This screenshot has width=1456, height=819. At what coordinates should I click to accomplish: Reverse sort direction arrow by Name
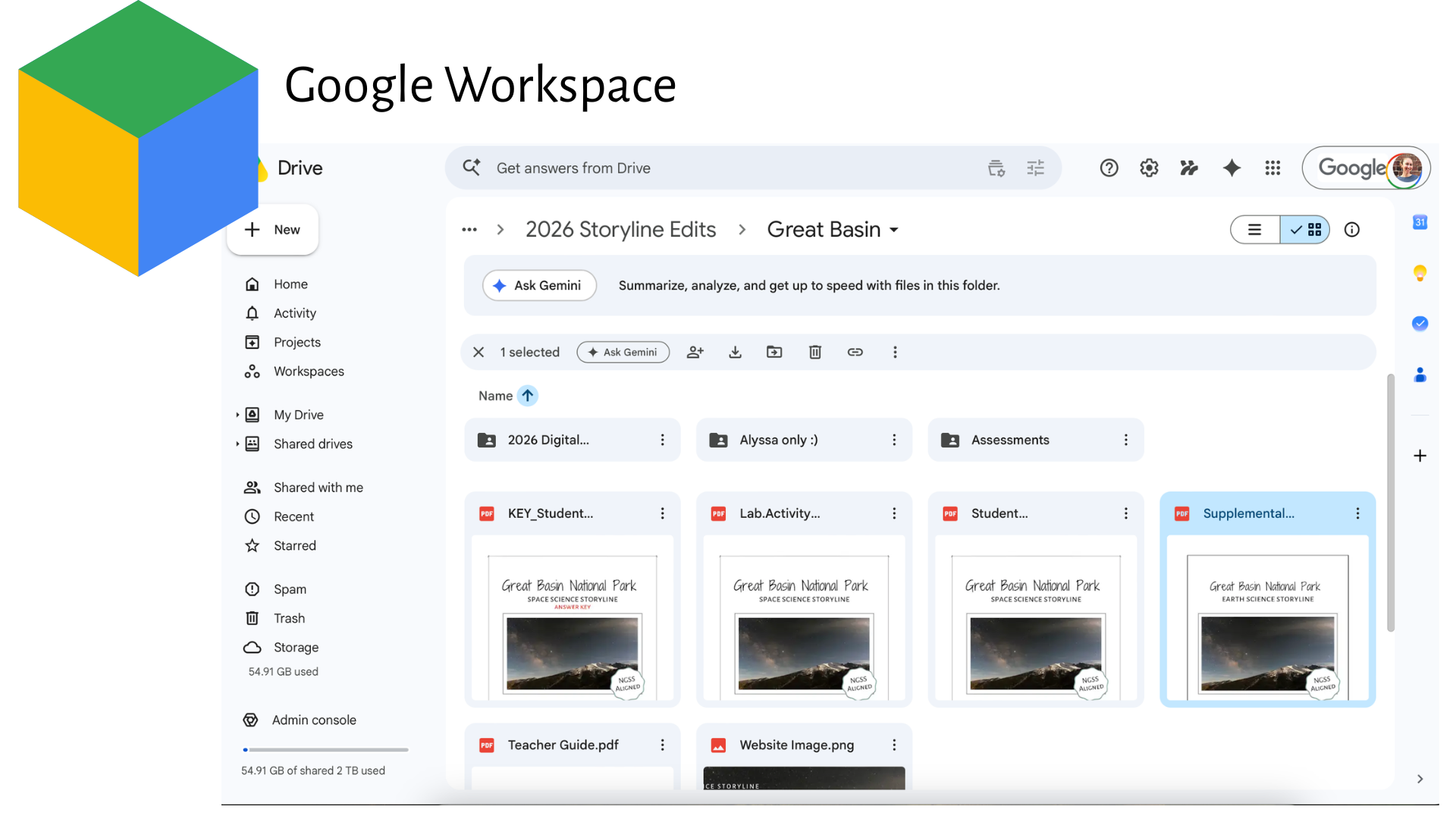528,396
